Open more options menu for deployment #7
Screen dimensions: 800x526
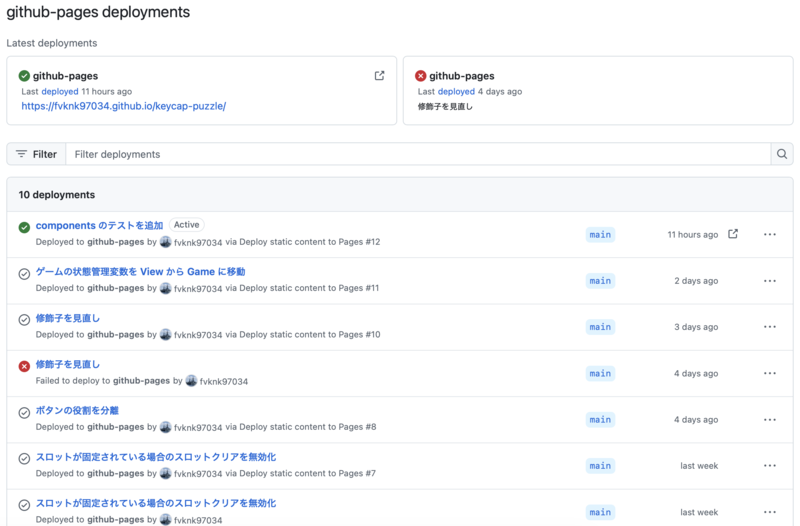pyautogui.click(x=770, y=466)
